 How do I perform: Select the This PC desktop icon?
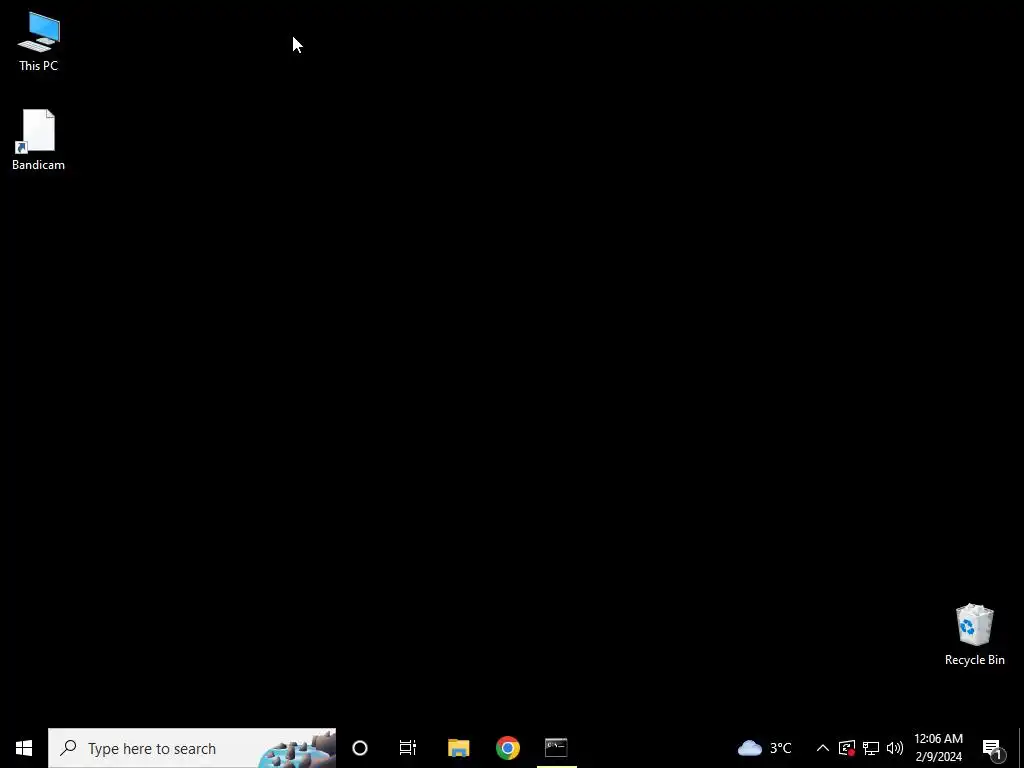coord(39,42)
